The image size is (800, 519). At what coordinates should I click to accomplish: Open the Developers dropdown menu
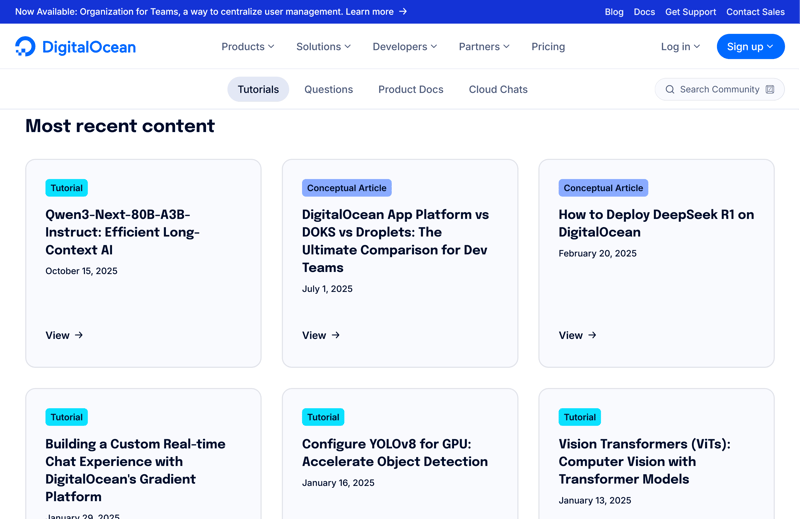[x=404, y=47]
